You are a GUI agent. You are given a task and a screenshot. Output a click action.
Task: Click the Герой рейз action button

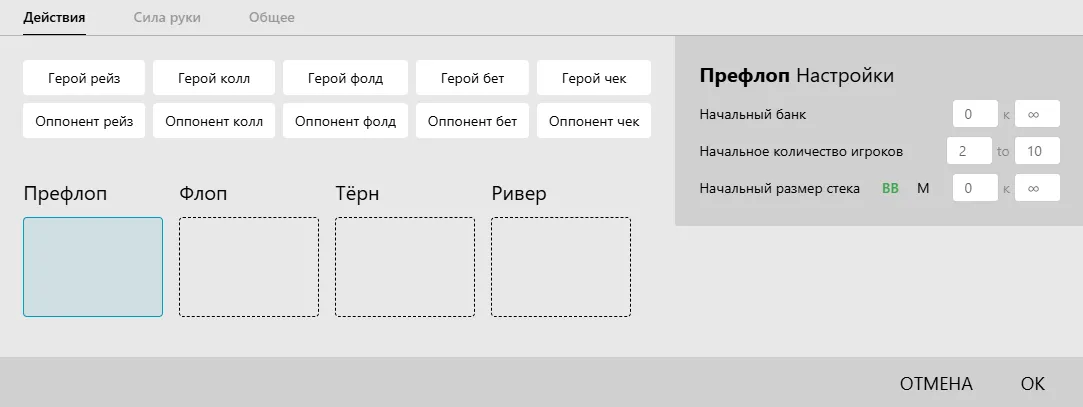[84, 78]
